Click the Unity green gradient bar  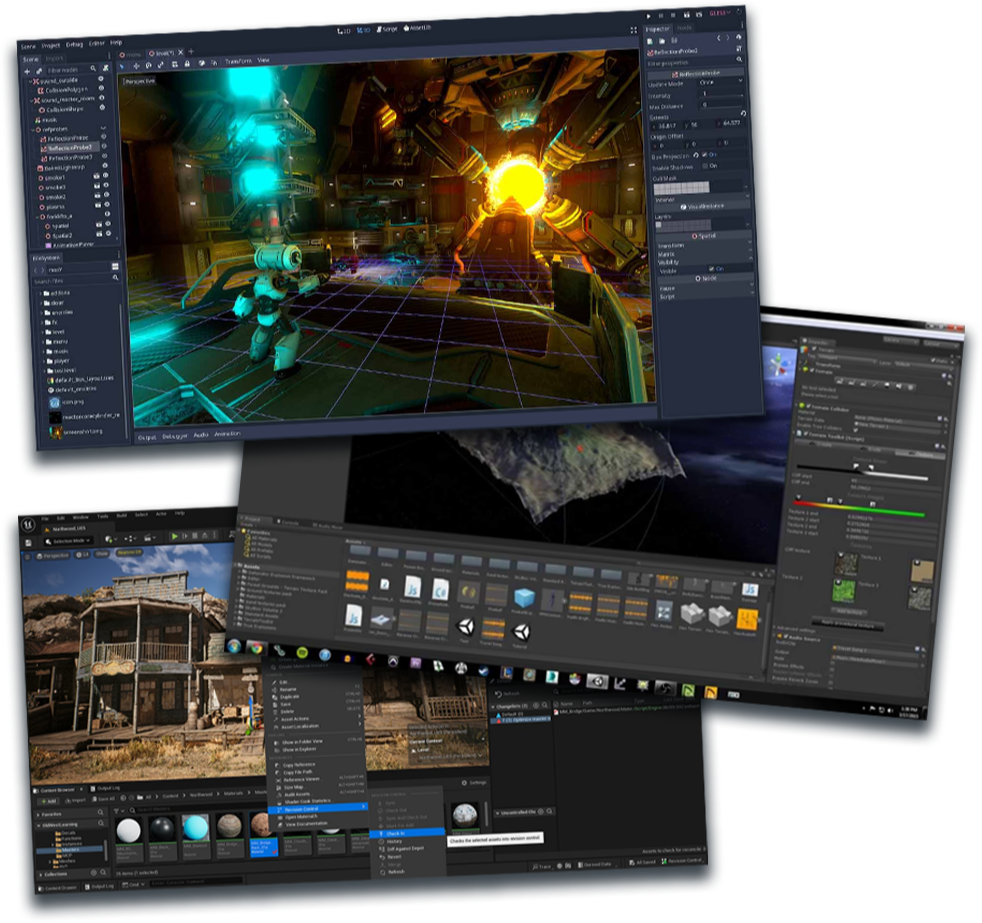coord(861,508)
